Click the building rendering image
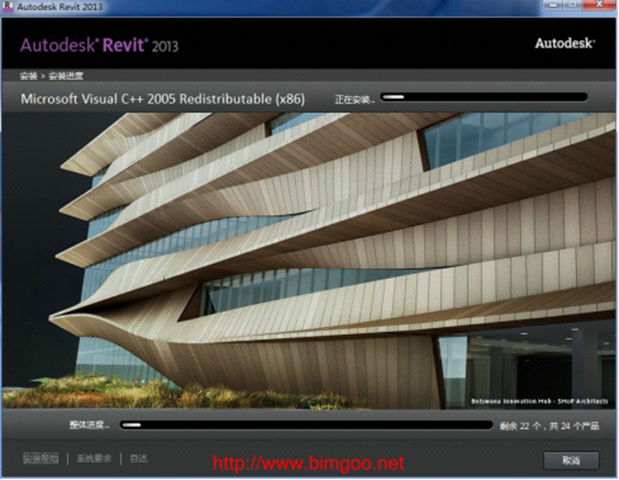The image size is (619, 480). click(309, 261)
